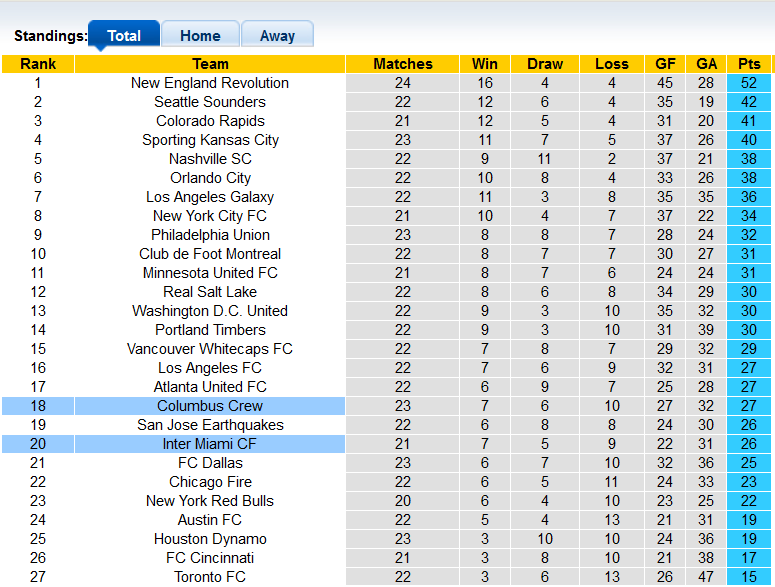
Task: Click the Pts column header
Action: coord(749,64)
